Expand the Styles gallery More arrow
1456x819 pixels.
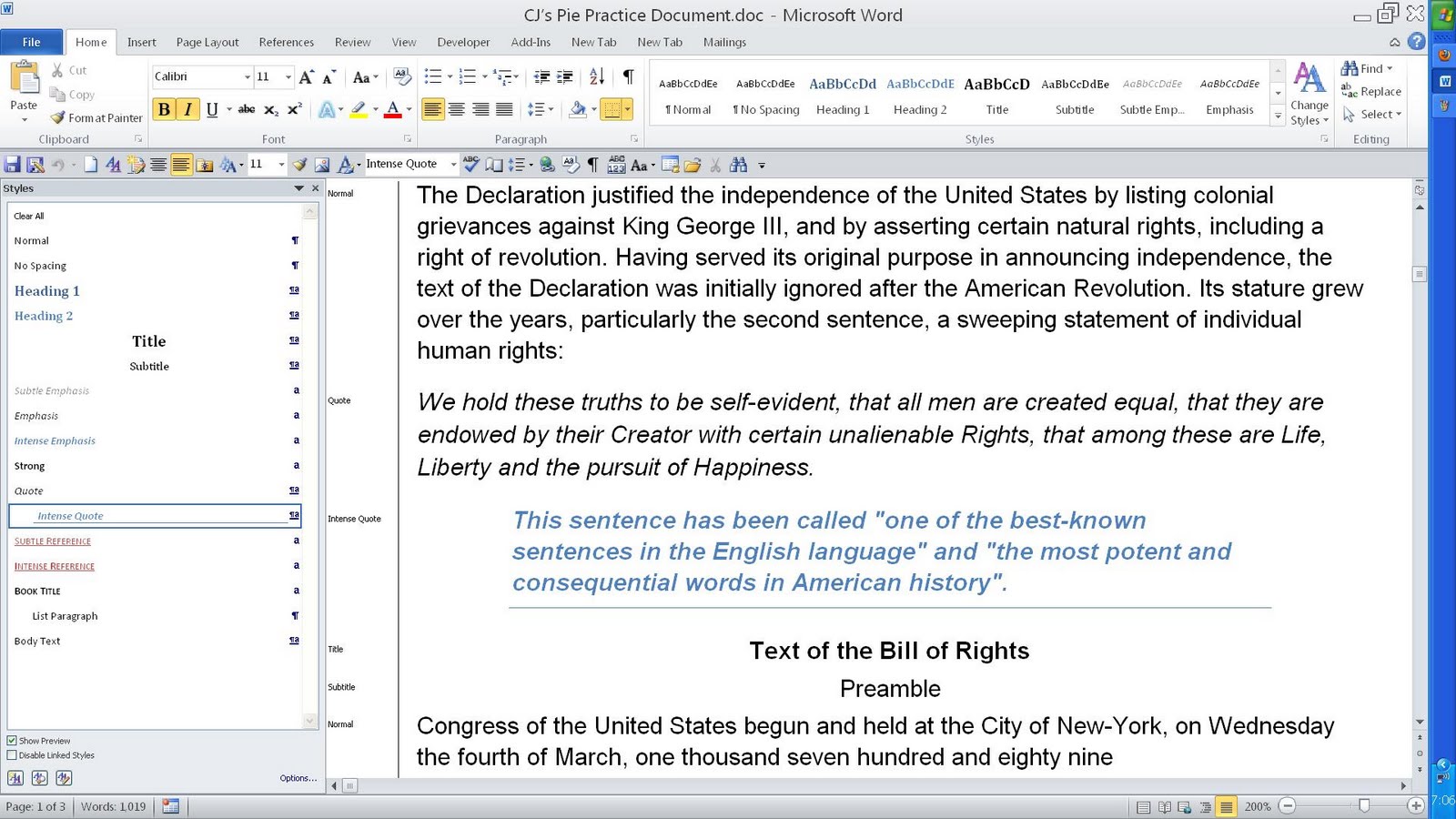[x=1278, y=116]
